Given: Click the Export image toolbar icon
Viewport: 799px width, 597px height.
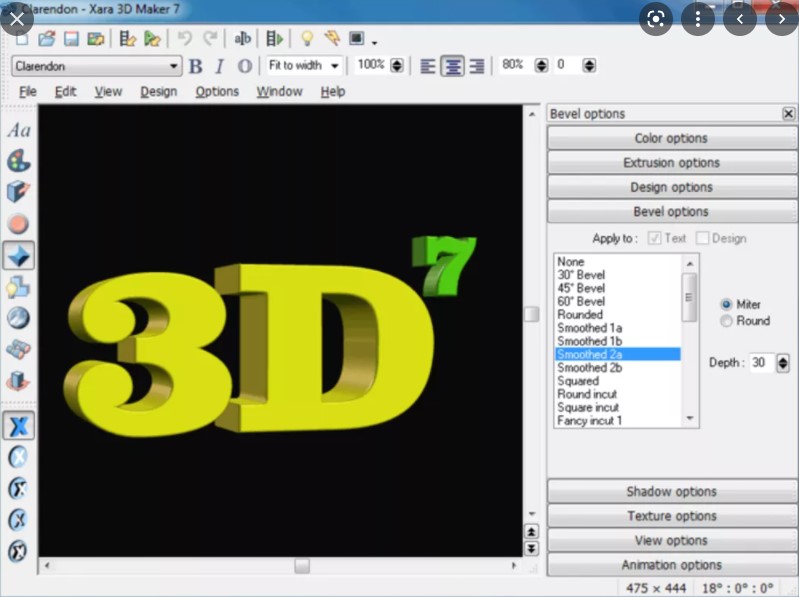Looking at the screenshot, I should (95, 39).
